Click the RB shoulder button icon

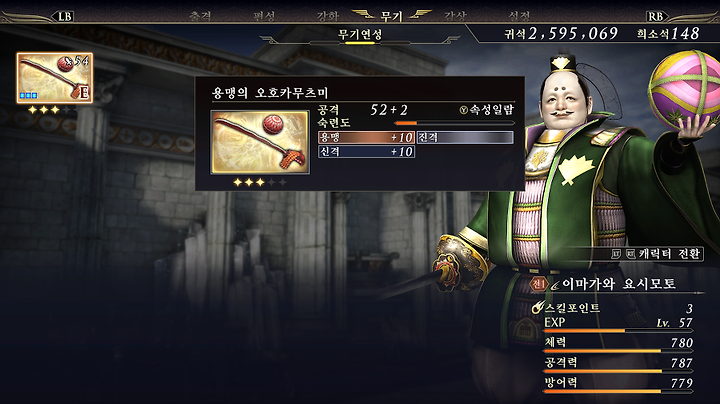pos(656,17)
